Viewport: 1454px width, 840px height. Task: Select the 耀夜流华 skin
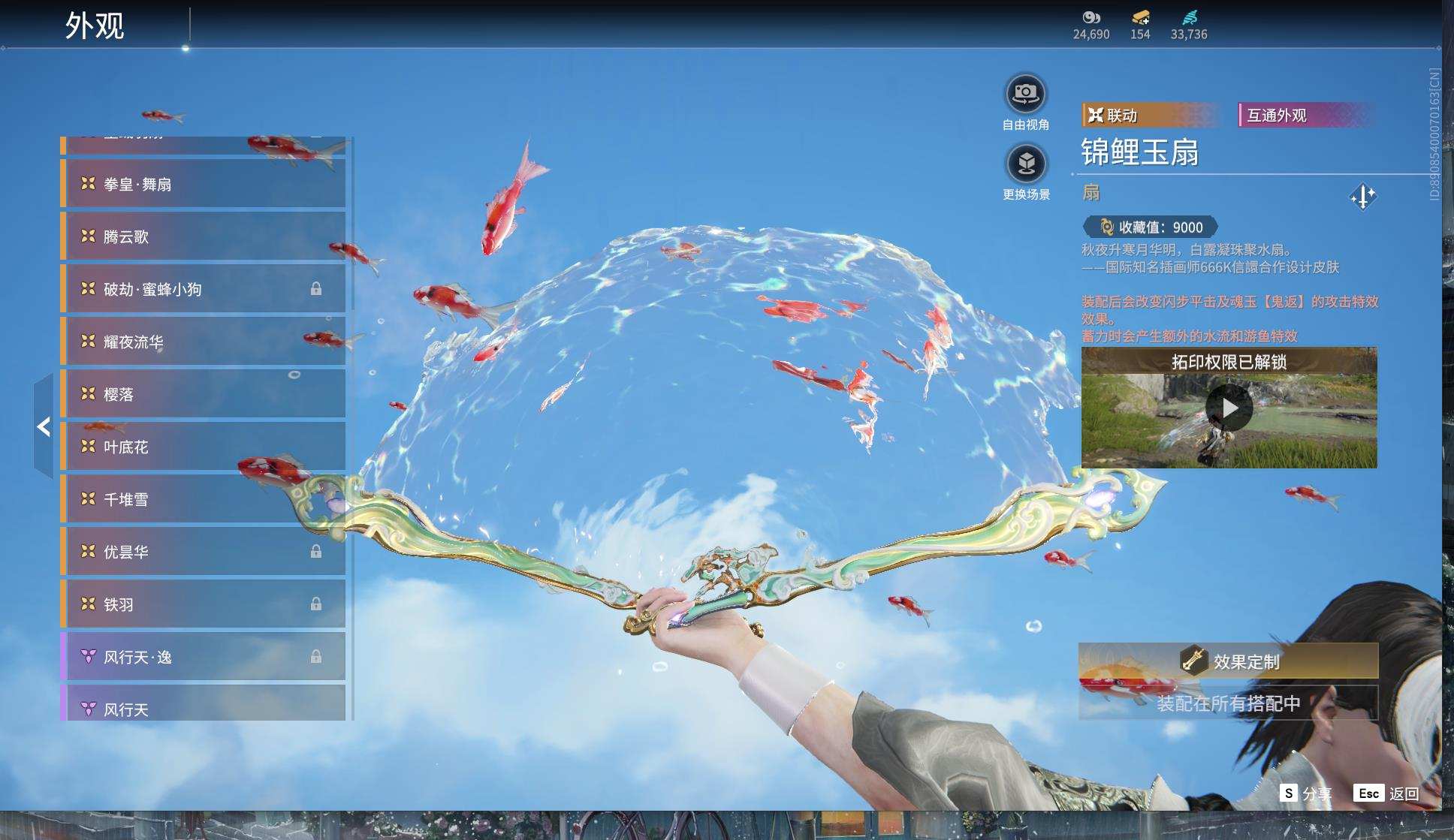203,342
